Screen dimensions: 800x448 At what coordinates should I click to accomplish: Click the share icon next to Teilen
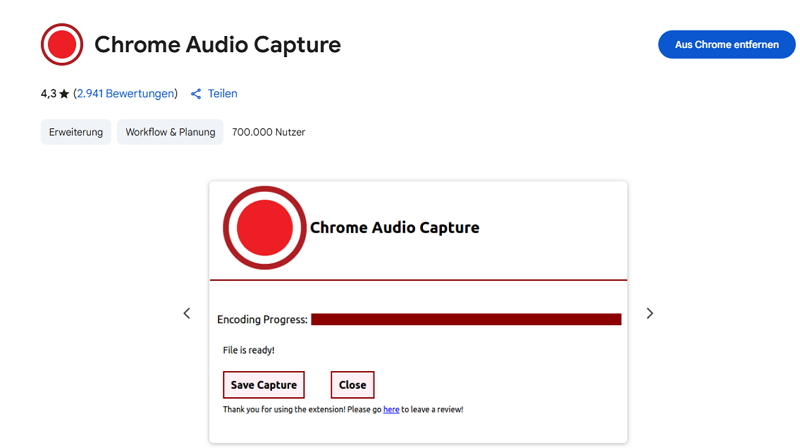(196, 94)
